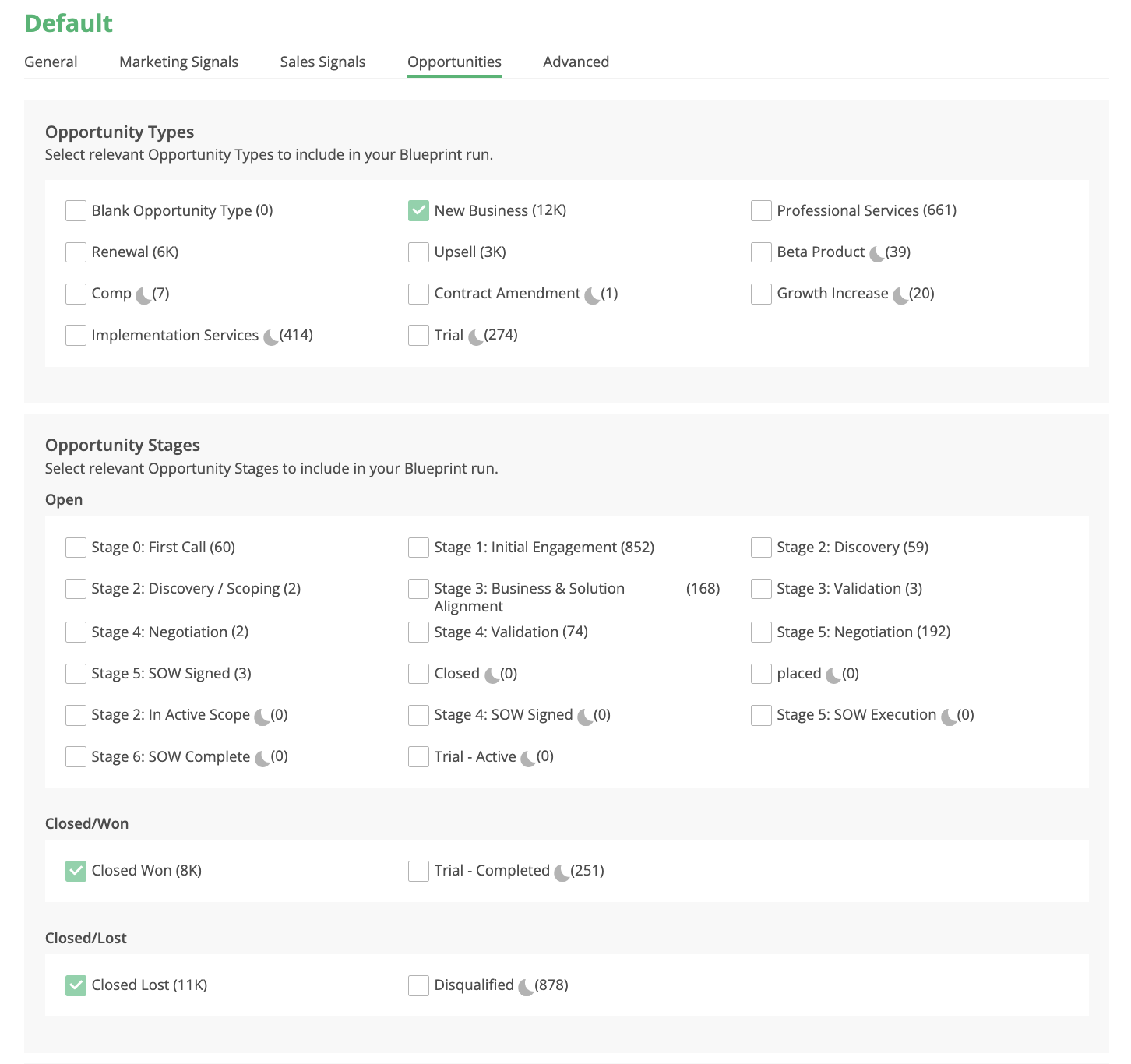Viewport: 1131px width, 1064px height.
Task: Click moon icon beside Trial - Completed
Action: (562, 872)
